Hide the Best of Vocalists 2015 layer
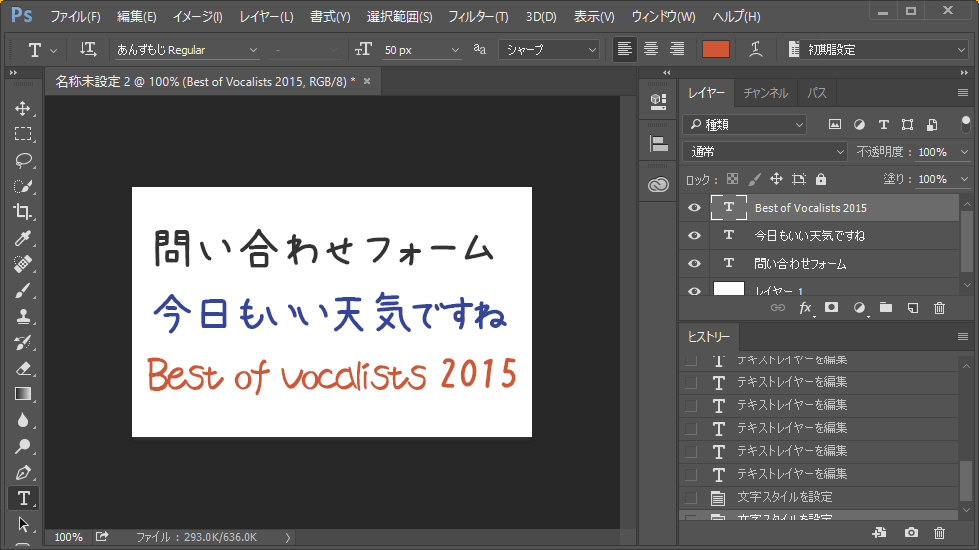The width and height of the screenshot is (979, 550). pos(694,208)
